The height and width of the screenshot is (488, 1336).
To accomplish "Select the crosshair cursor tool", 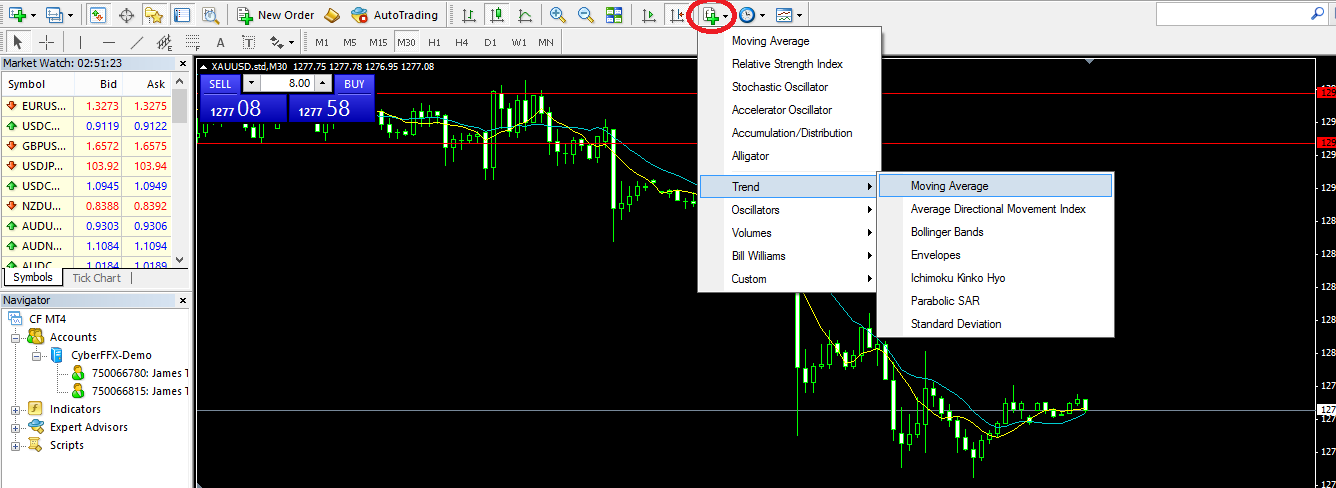I will [46, 42].
